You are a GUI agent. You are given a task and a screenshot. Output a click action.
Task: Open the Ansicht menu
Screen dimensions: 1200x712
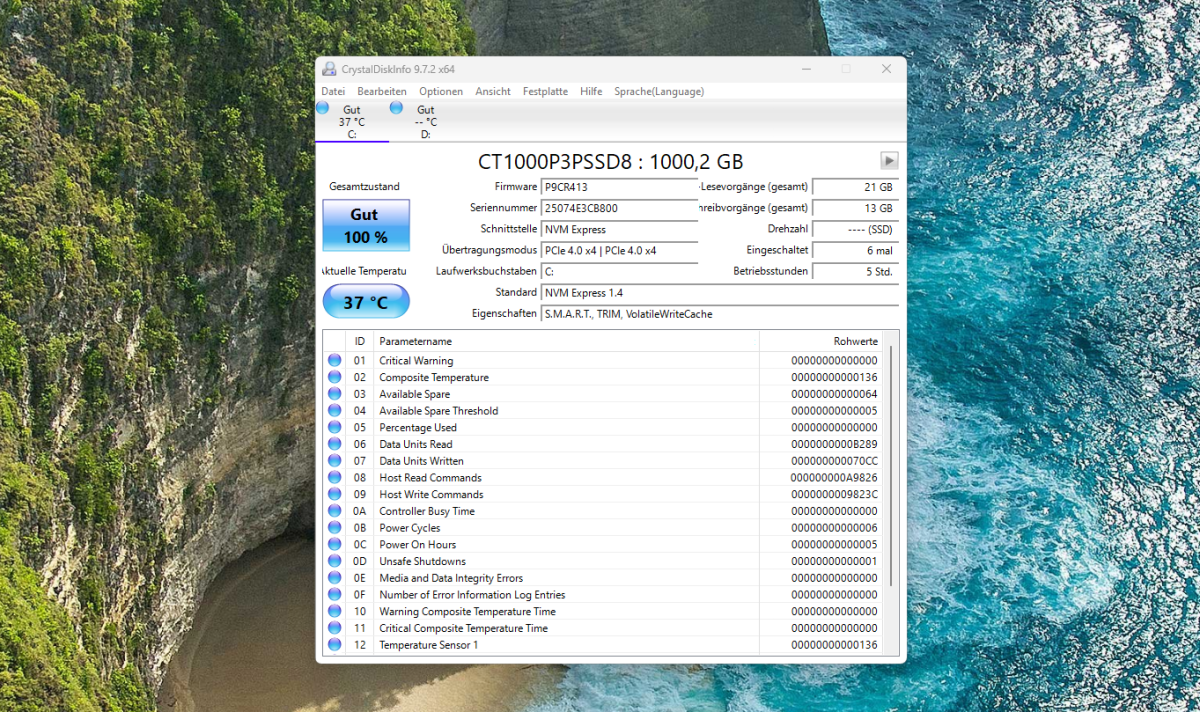(492, 91)
